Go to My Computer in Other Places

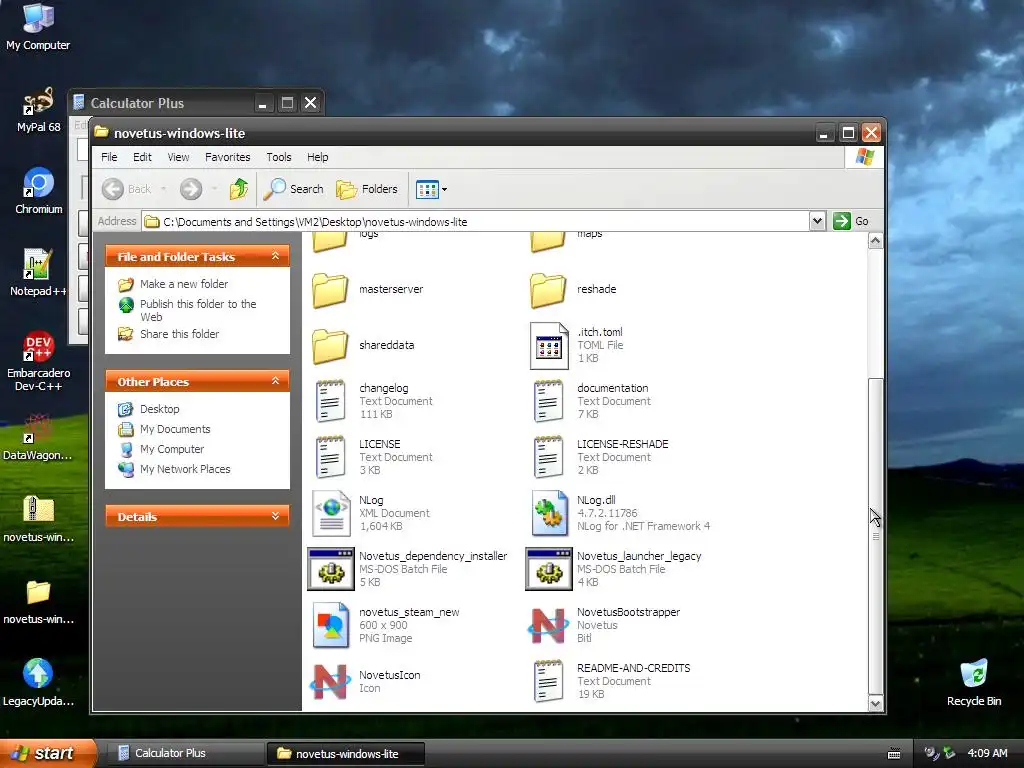(172, 449)
